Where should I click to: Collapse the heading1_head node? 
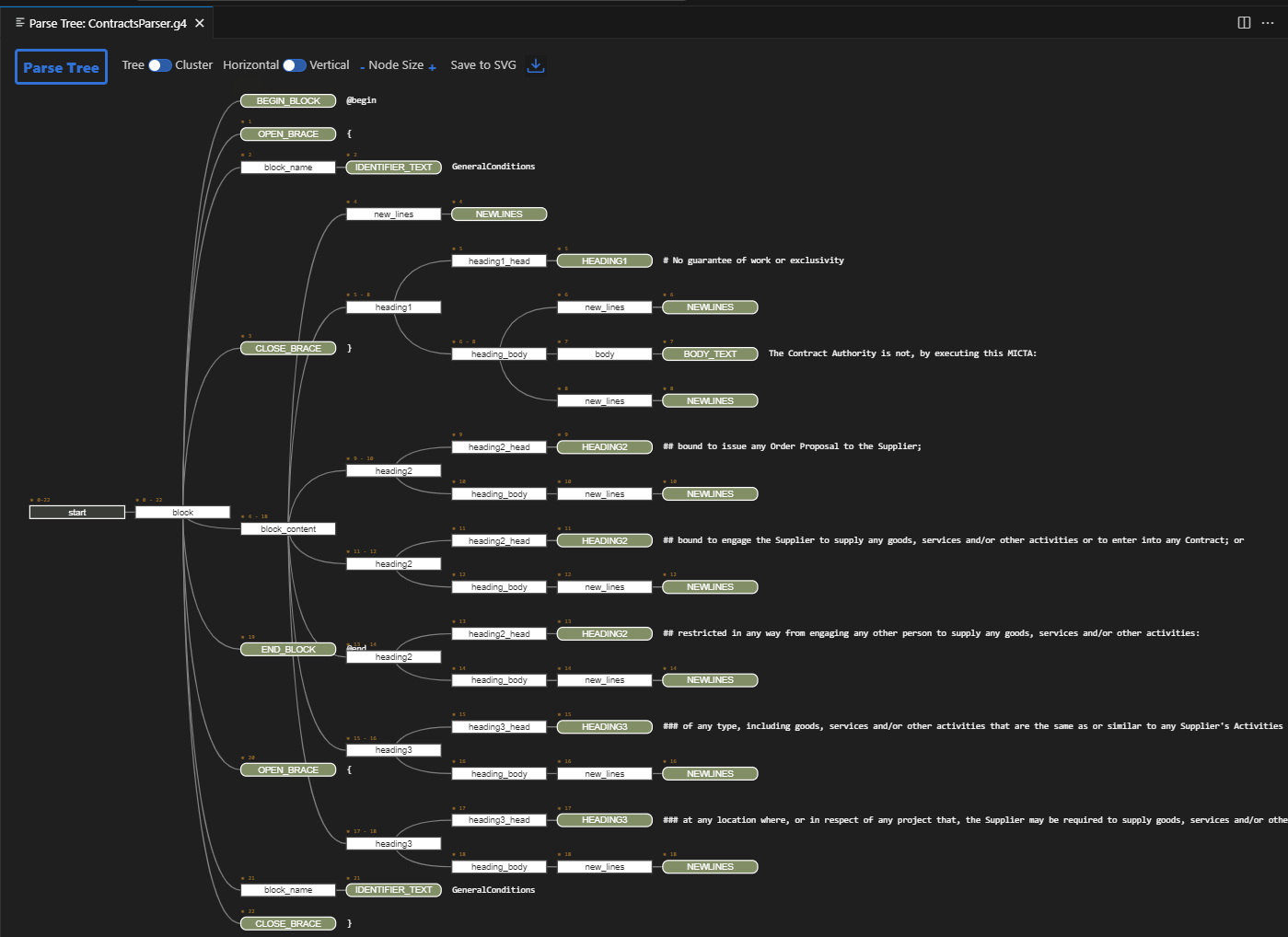point(499,261)
